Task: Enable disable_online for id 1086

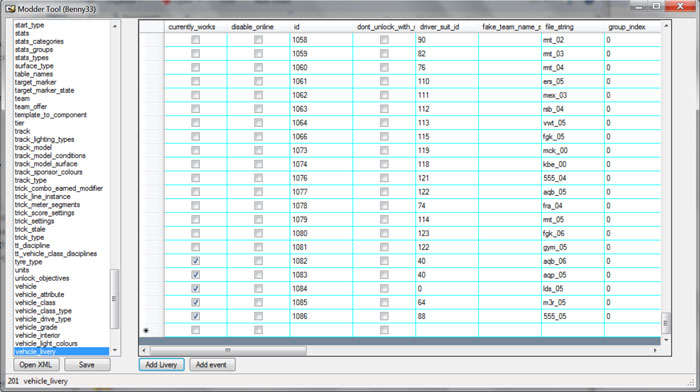Action: (x=258, y=316)
